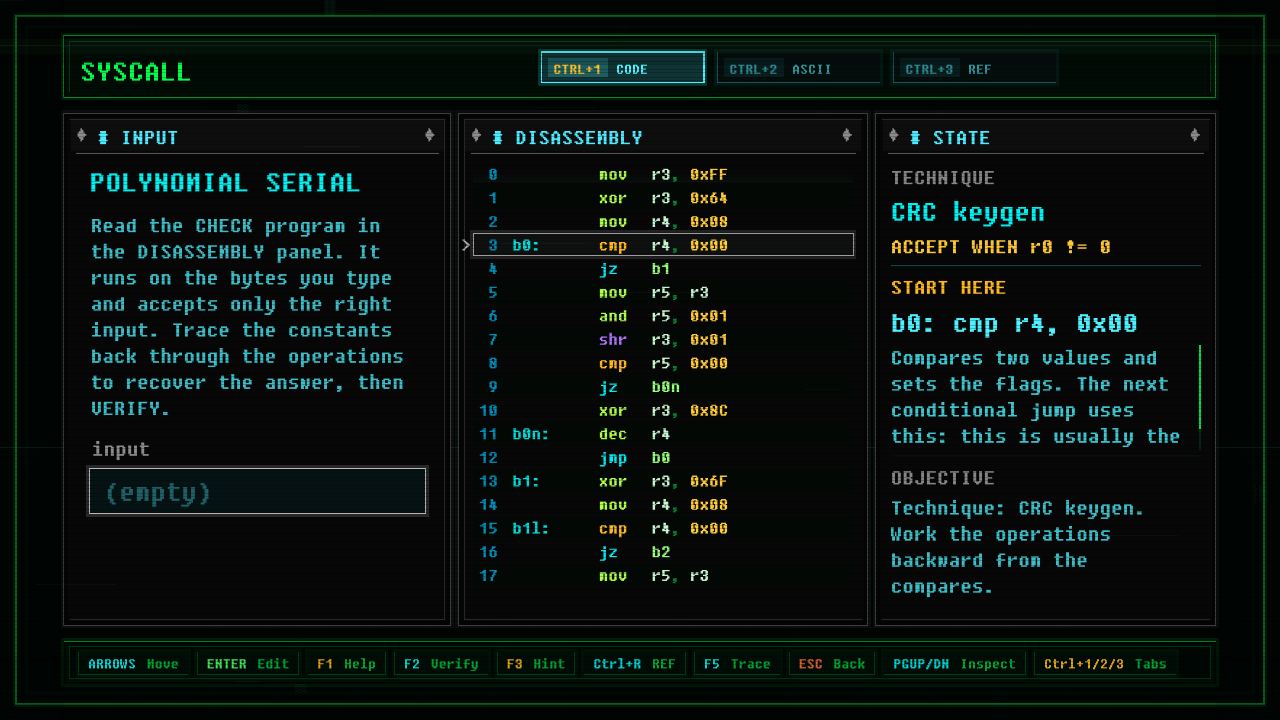Click PGUP/DN Inspect shortcut

tap(953, 663)
